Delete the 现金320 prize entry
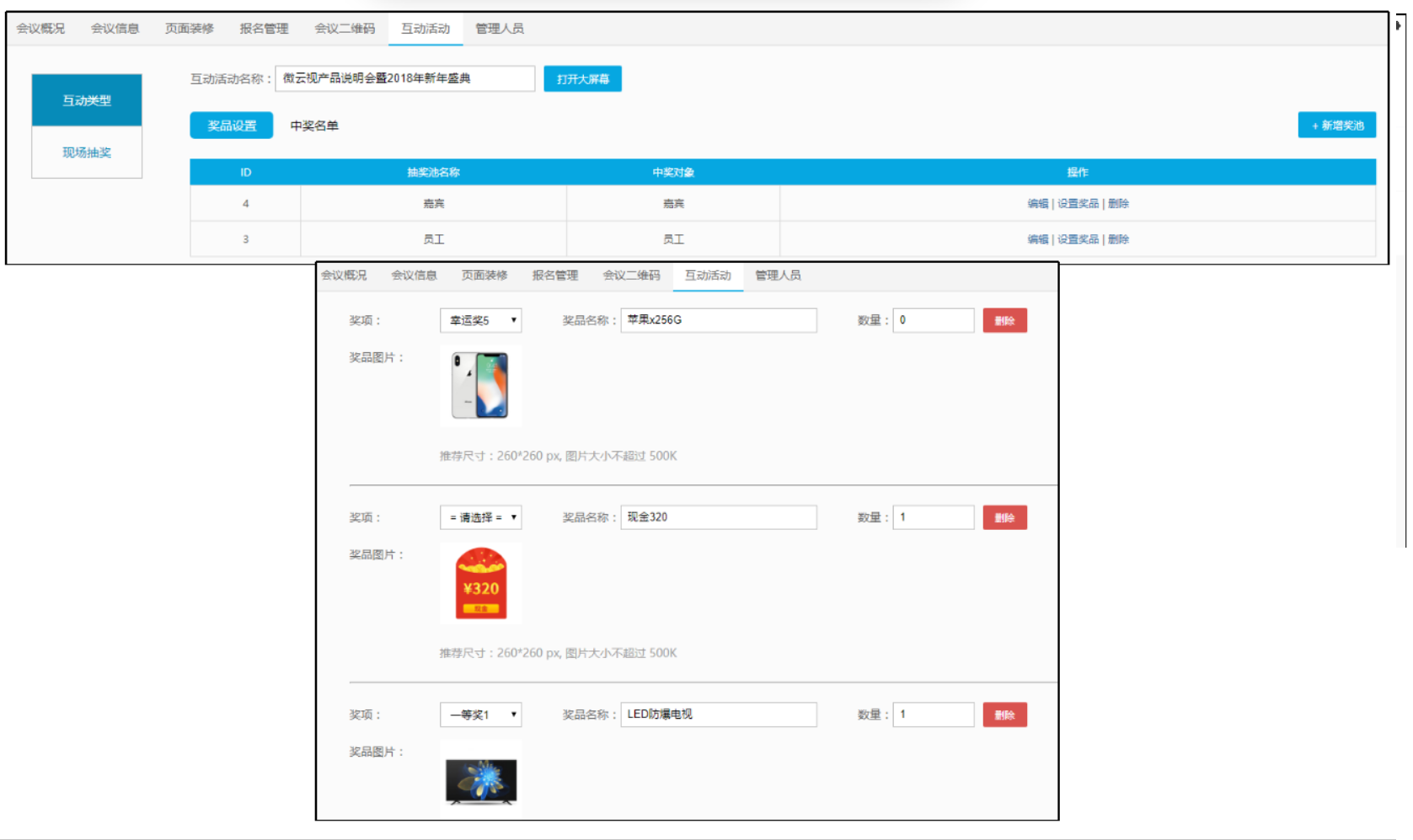The width and height of the screenshot is (1413, 840). click(x=1004, y=517)
